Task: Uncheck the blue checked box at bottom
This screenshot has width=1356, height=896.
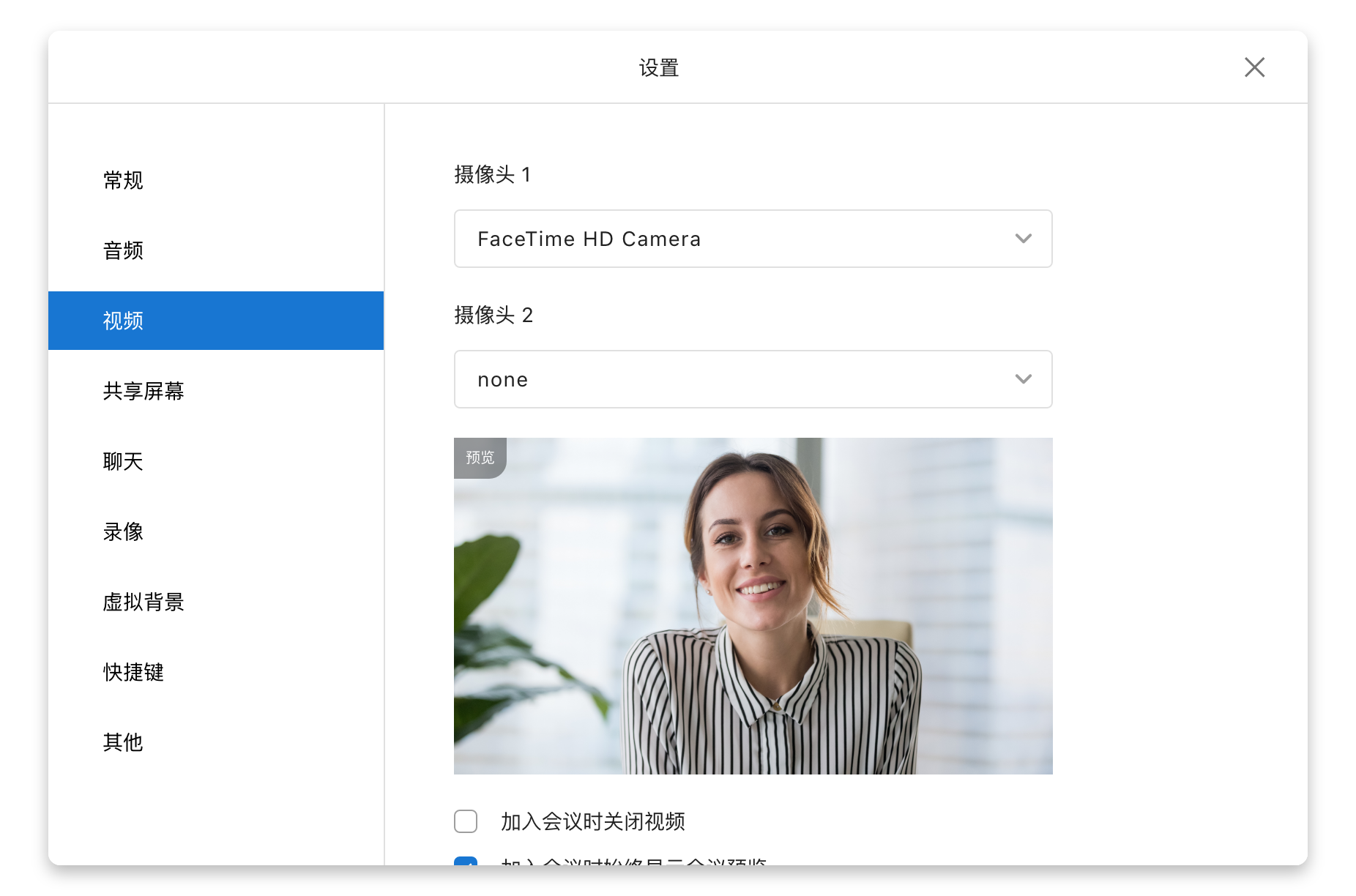Action: (466, 861)
